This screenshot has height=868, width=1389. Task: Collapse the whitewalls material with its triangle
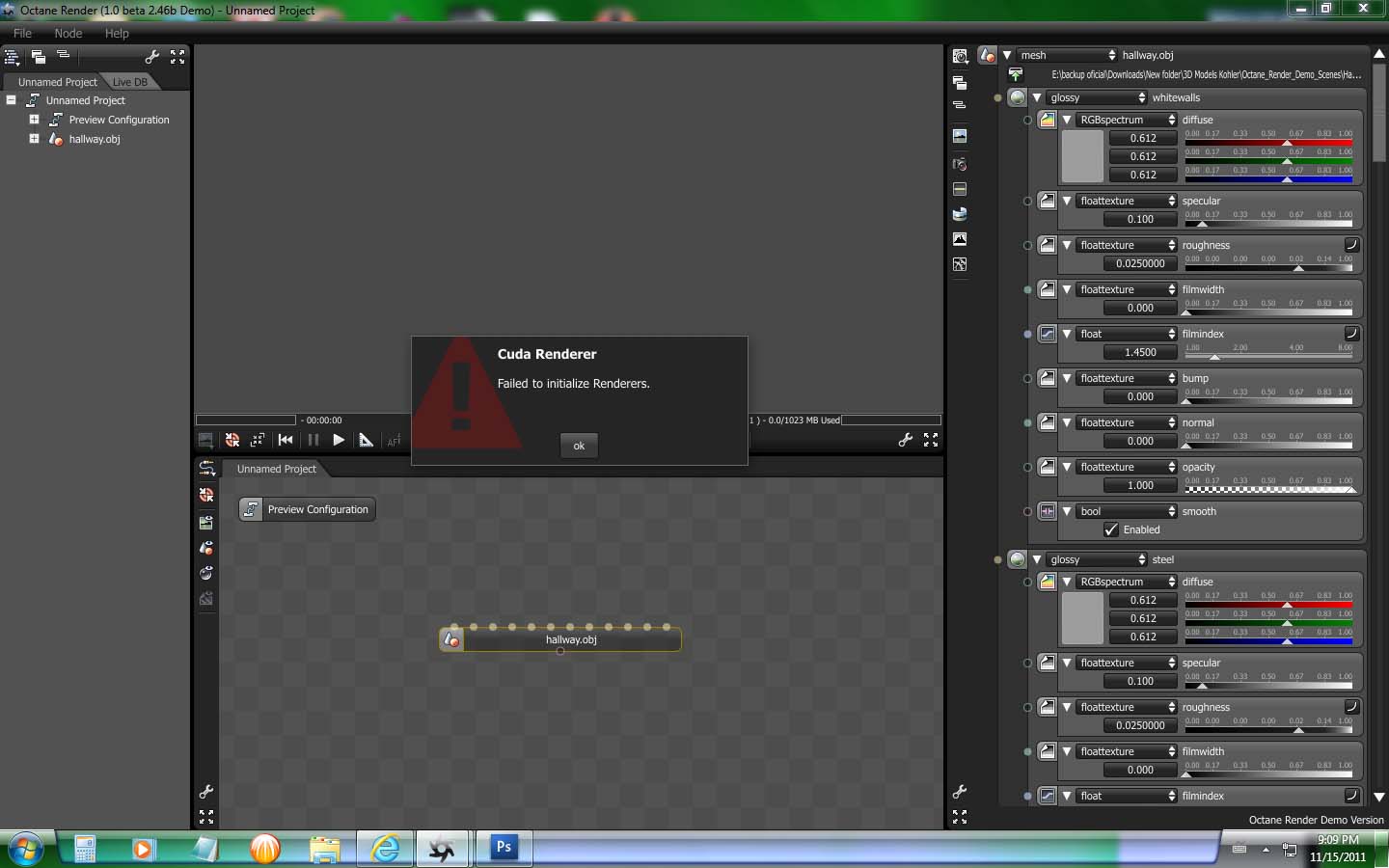pos(1037,97)
